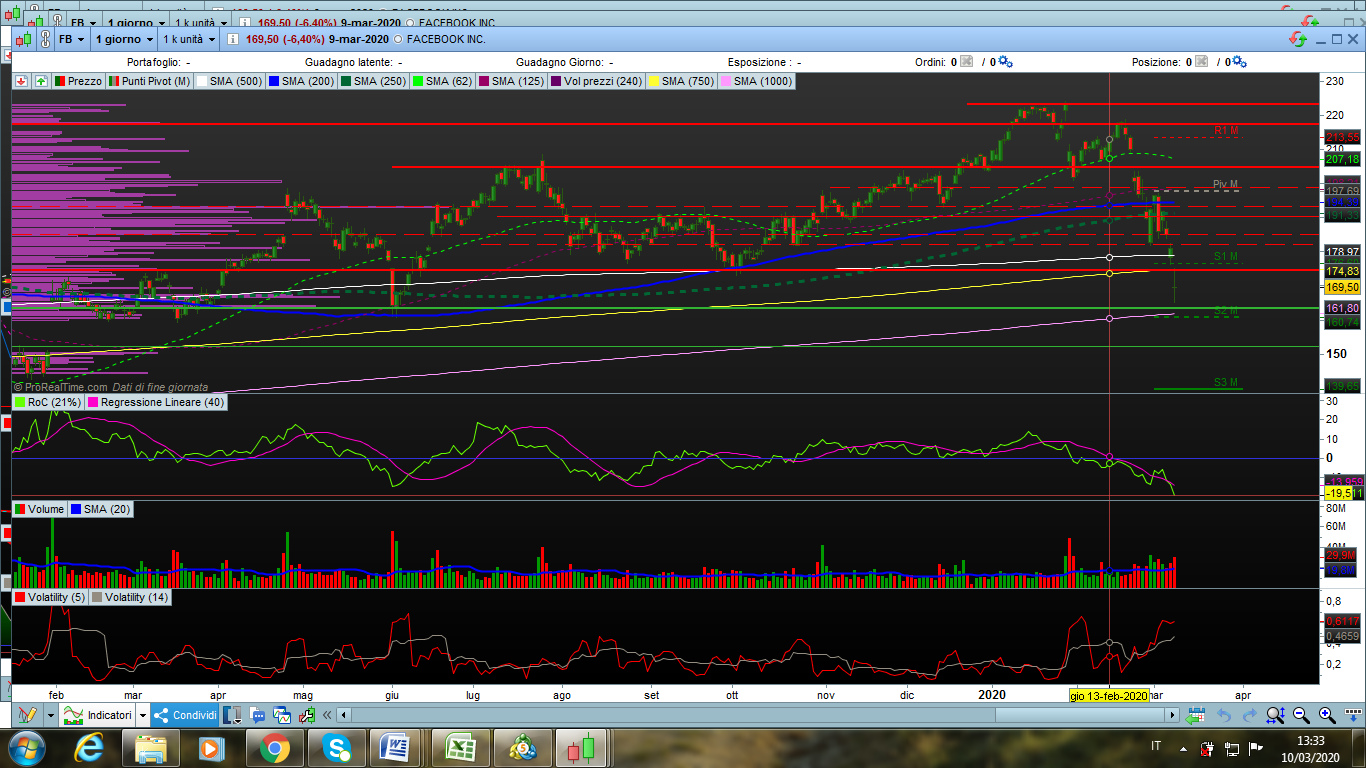Click the SMA (62) green color swatch

point(418,81)
